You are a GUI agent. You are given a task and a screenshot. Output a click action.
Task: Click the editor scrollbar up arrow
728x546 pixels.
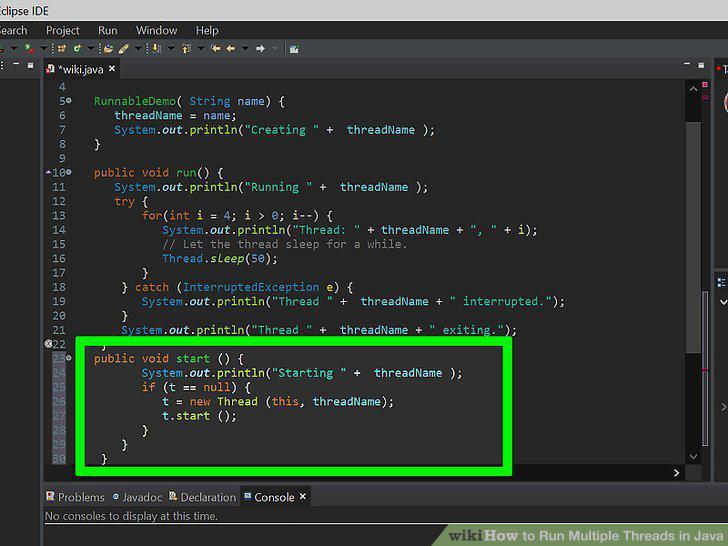[x=693, y=88]
